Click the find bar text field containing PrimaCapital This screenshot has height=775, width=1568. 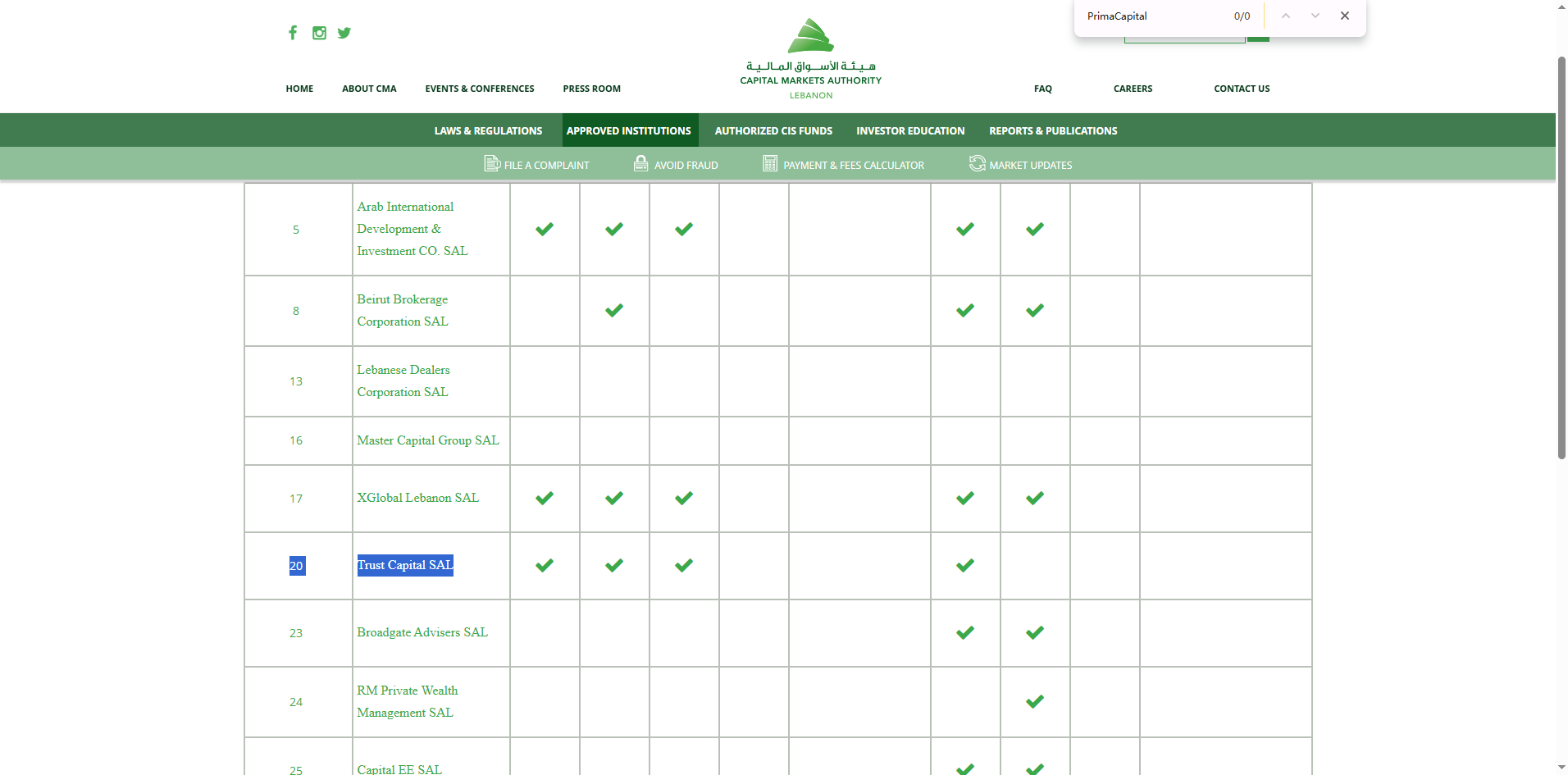coord(1153,16)
